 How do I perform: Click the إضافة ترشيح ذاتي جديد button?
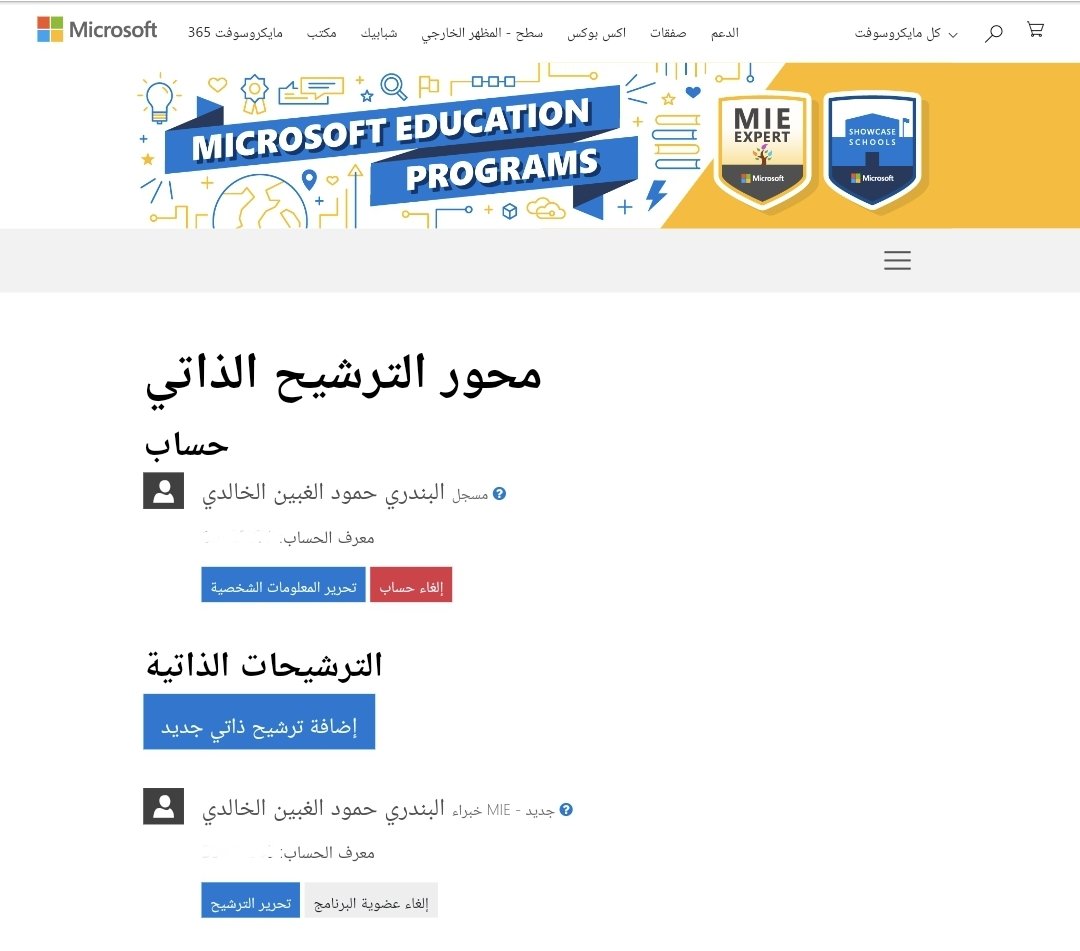259,722
